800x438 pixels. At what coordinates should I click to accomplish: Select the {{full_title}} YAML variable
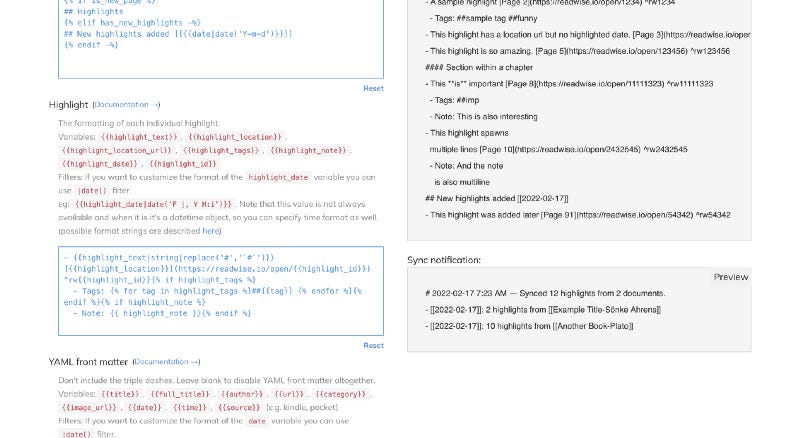click(x=180, y=394)
